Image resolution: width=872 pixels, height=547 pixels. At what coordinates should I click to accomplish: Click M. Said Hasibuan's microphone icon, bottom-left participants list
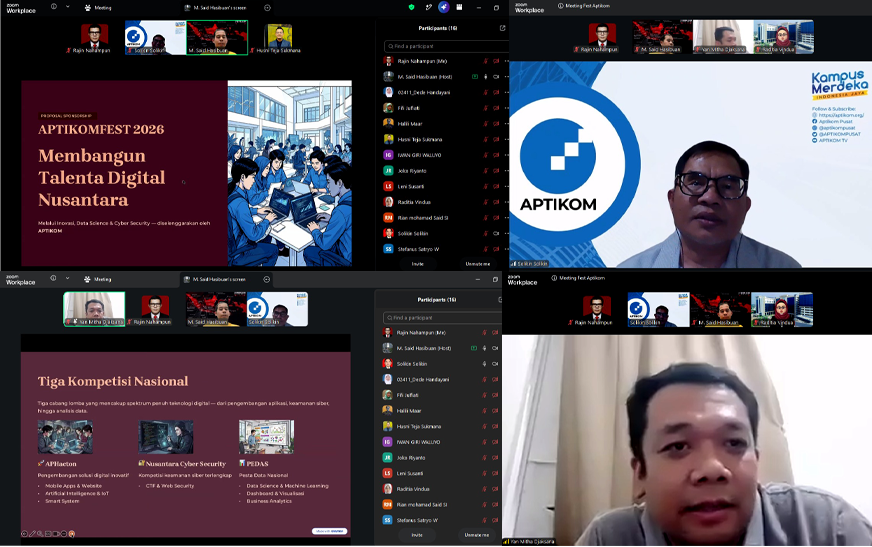pos(484,348)
